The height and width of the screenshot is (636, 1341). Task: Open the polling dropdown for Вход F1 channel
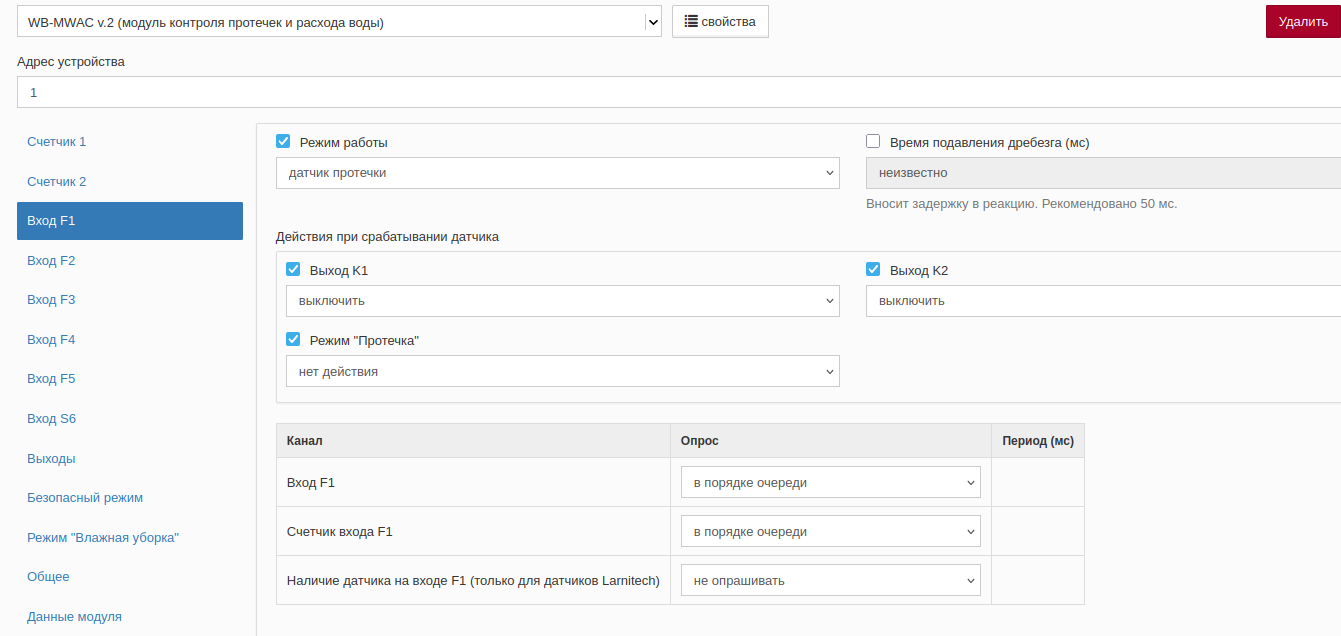click(x=831, y=482)
